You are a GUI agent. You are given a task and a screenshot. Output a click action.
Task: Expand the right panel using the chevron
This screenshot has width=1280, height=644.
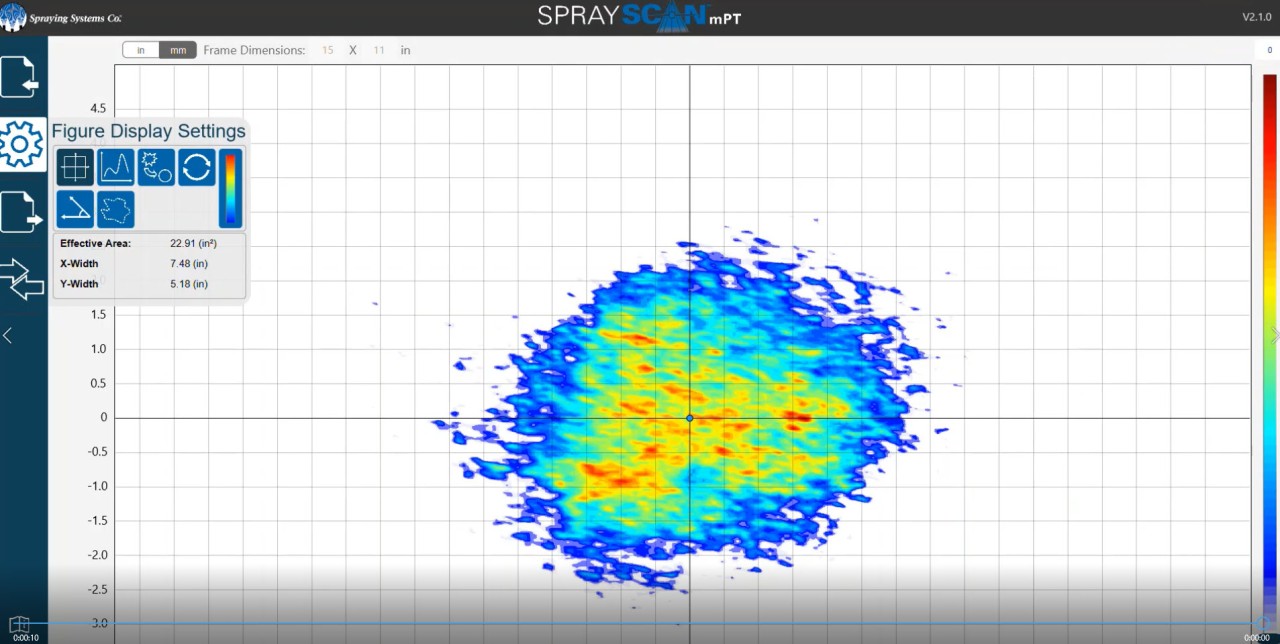(x=1274, y=334)
